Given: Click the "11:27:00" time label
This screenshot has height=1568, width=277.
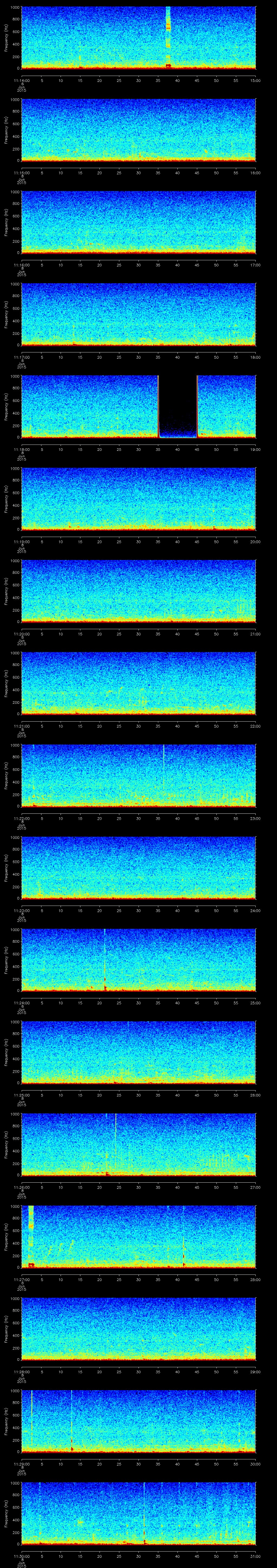Looking at the screenshot, I should tap(21, 1279).
